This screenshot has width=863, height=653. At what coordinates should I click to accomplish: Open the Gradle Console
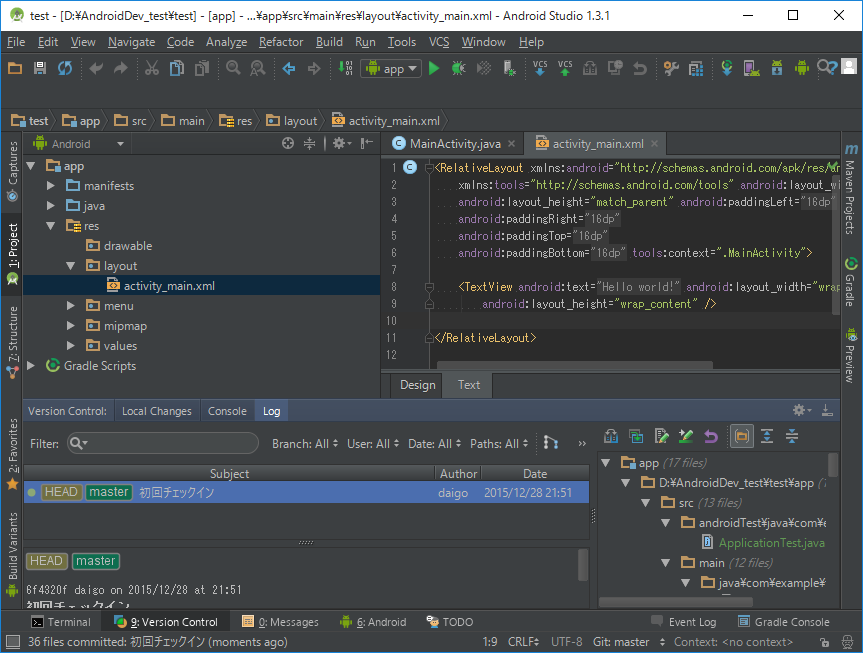point(784,622)
